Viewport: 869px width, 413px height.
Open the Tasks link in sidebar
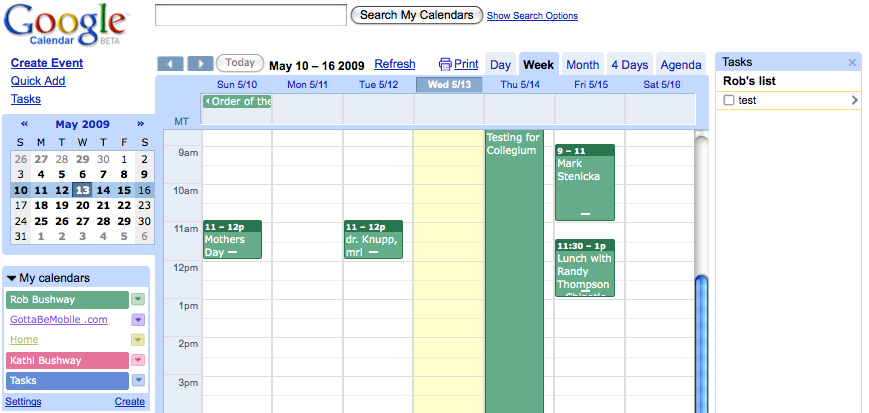26,99
